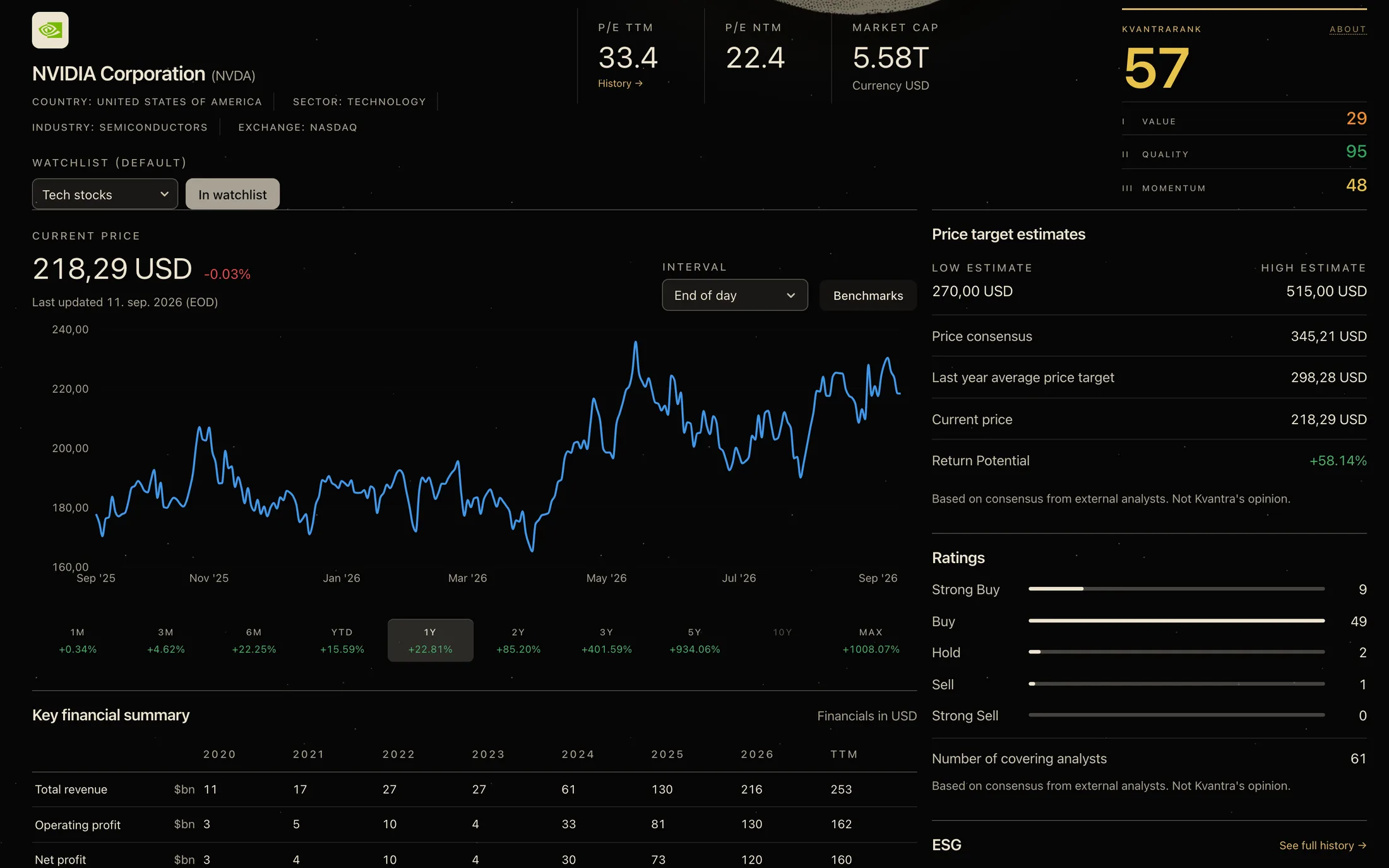The height and width of the screenshot is (868, 1389).
Task: Click the Benchmarks button
Action: pos(868,295)
